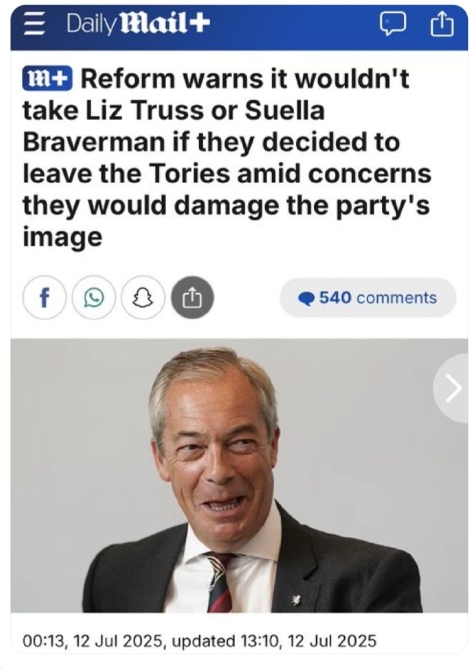Image resolution: width=471 pixels, height=670 pixels.
Task: Show next photo with right chevron
Action: click(x=452, y=388)
